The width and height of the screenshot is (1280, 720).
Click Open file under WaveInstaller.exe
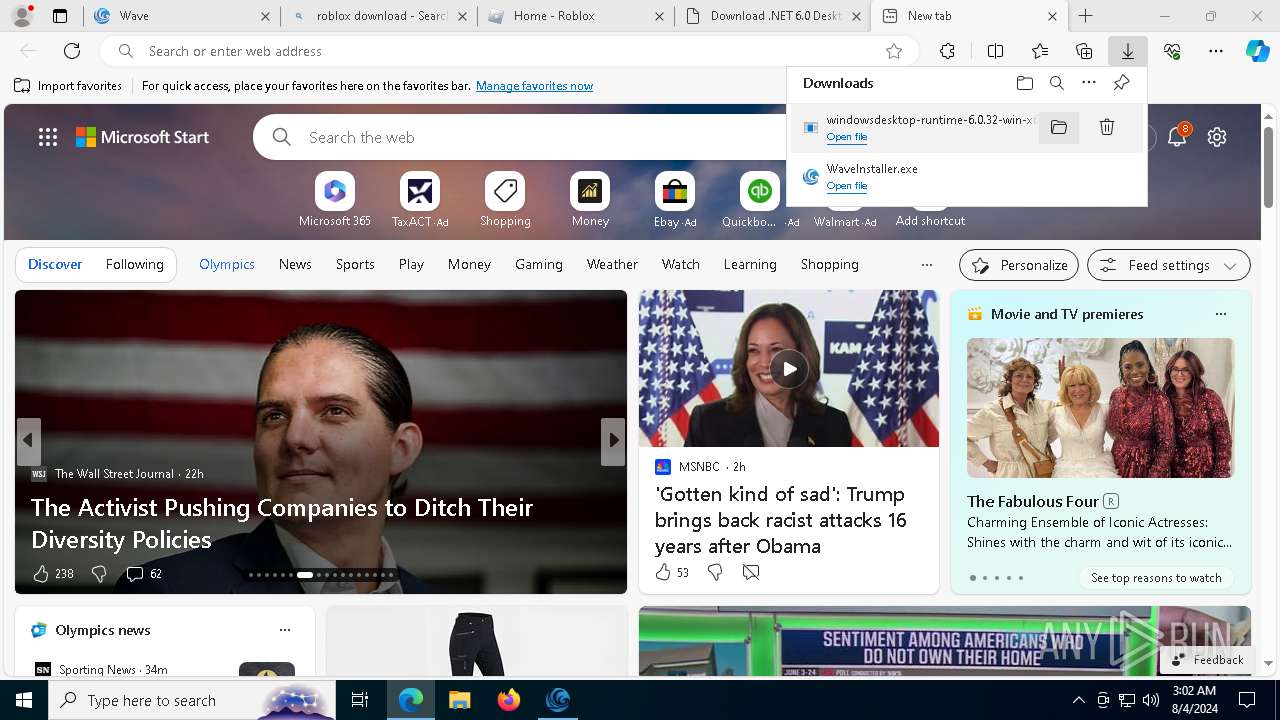coord(846,186)
